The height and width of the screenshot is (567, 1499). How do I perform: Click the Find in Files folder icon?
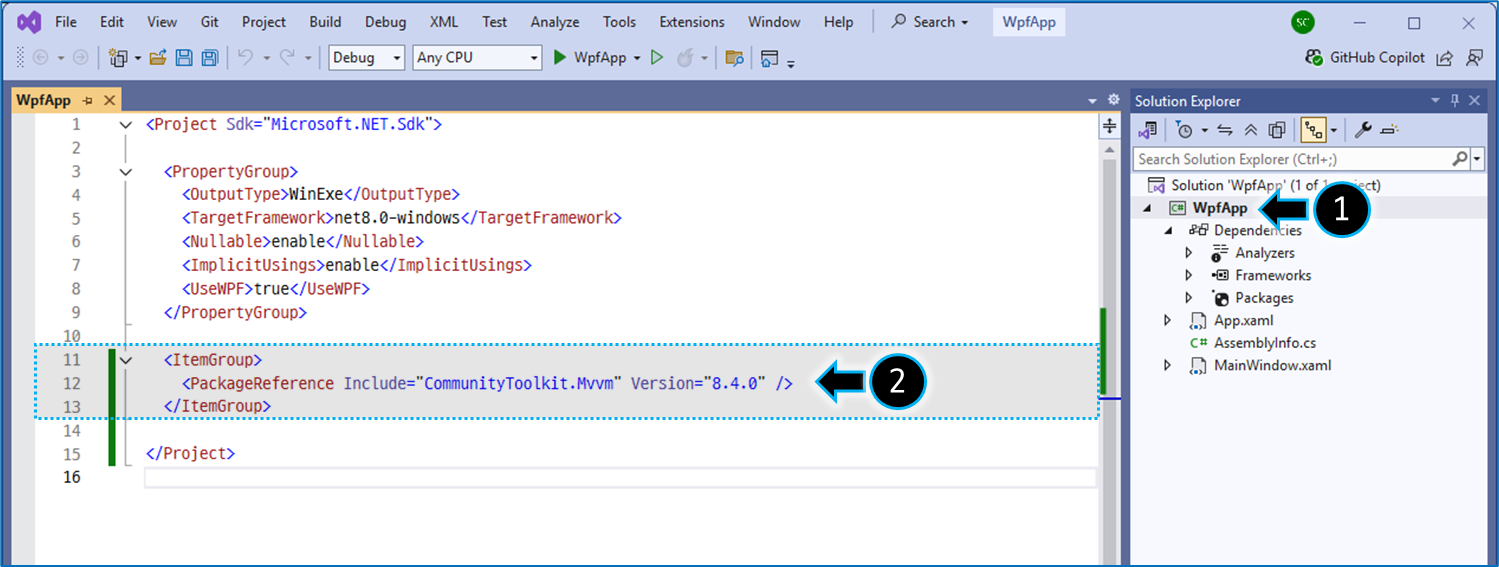[734, 58]
